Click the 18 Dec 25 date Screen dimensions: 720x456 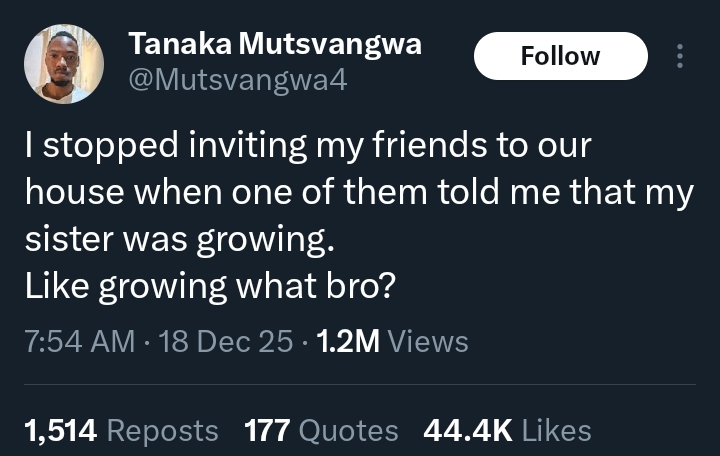228,341
